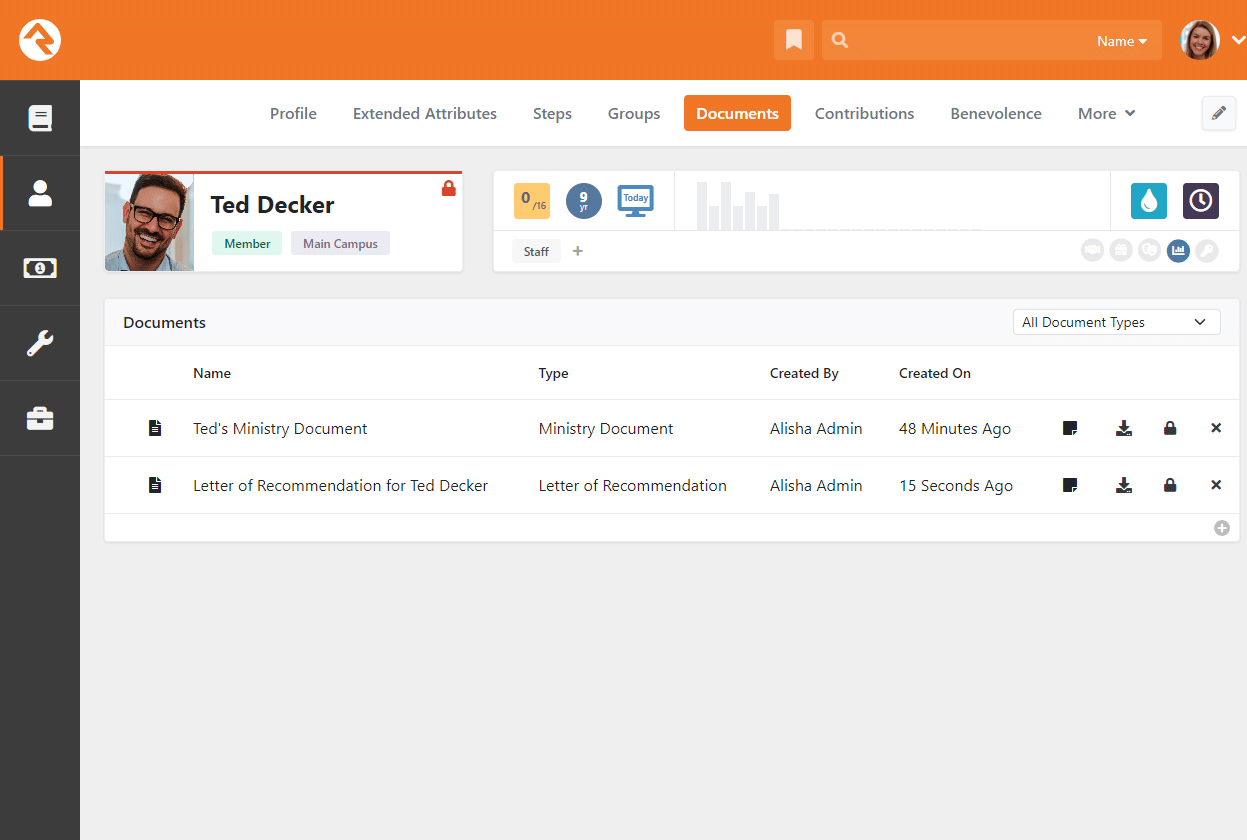Click the Alisha Admin avatar photo
The width and height of the screenshot is (1247, 840).
pos(1200,40)
